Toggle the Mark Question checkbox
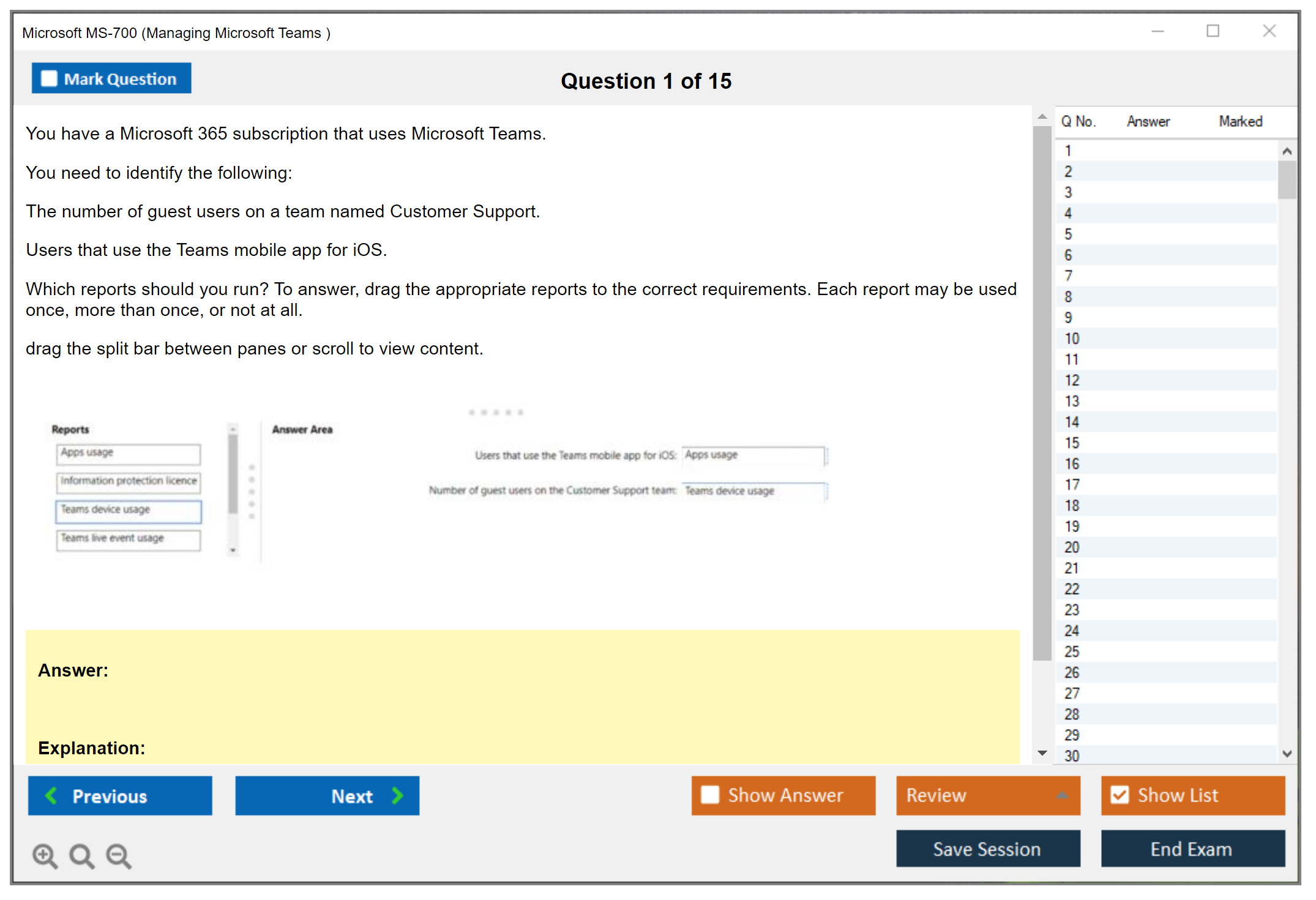 tap(49, 79)
